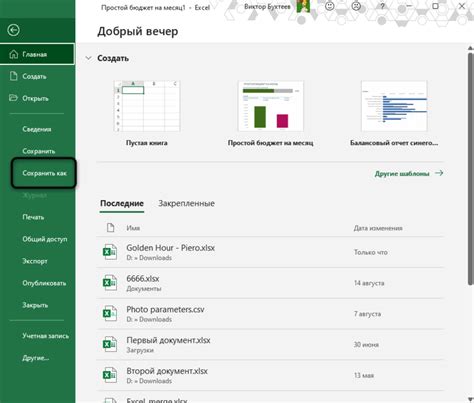Click the Создать label in sidebar
Image resolution: width=474 pixels, height=403 pixels.
34,76
